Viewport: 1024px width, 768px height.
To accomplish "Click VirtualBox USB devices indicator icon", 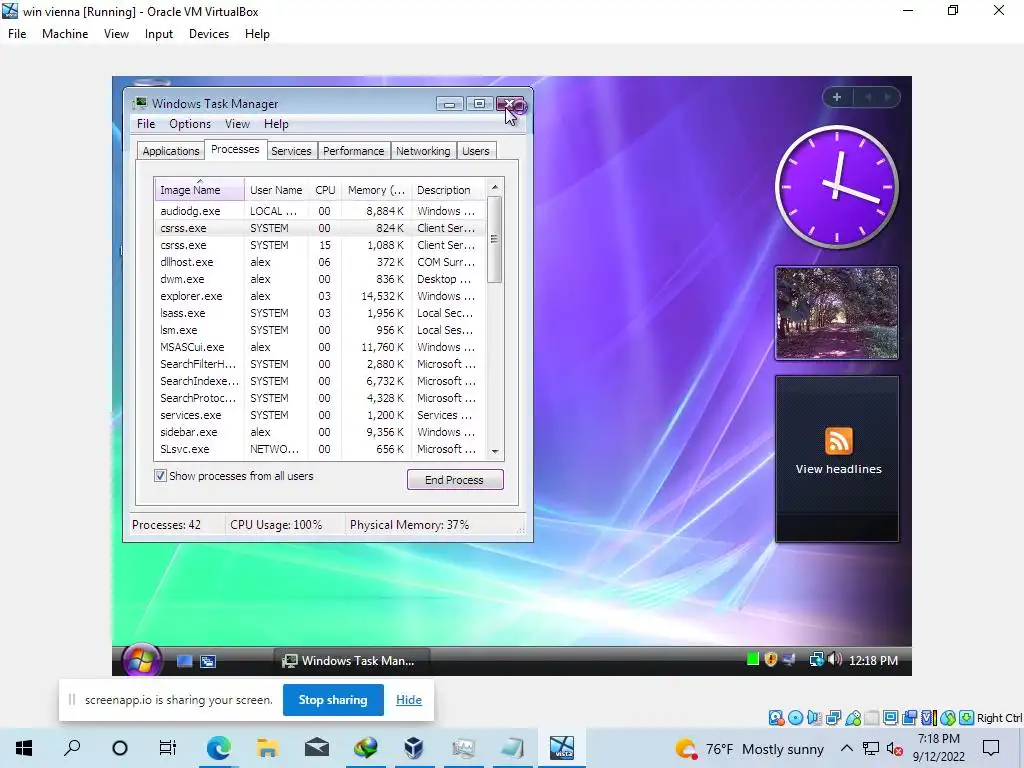I will pyautogui.click(x=853, y=718).
